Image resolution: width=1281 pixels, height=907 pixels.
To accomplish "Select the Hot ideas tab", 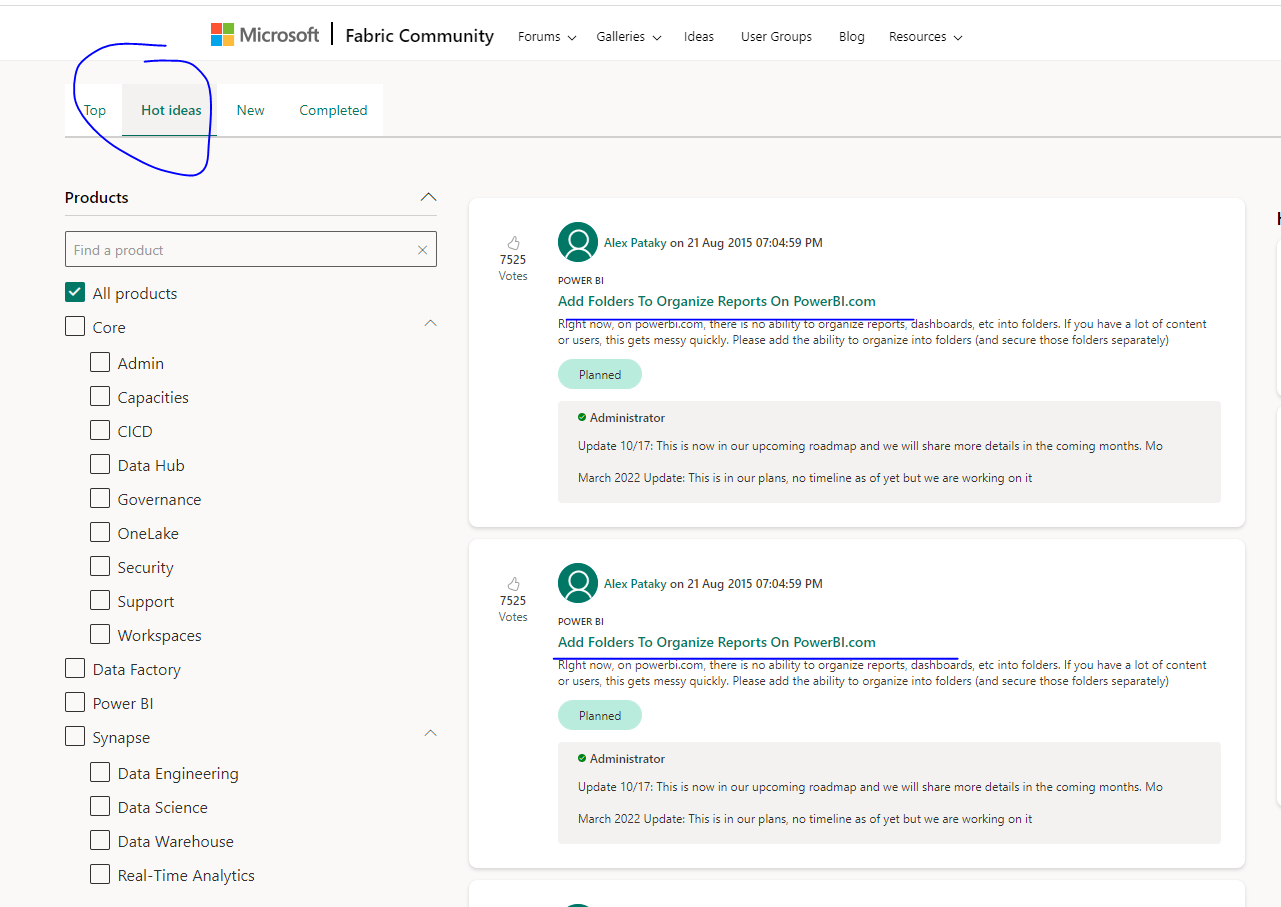I will click(x=171, y=110).
